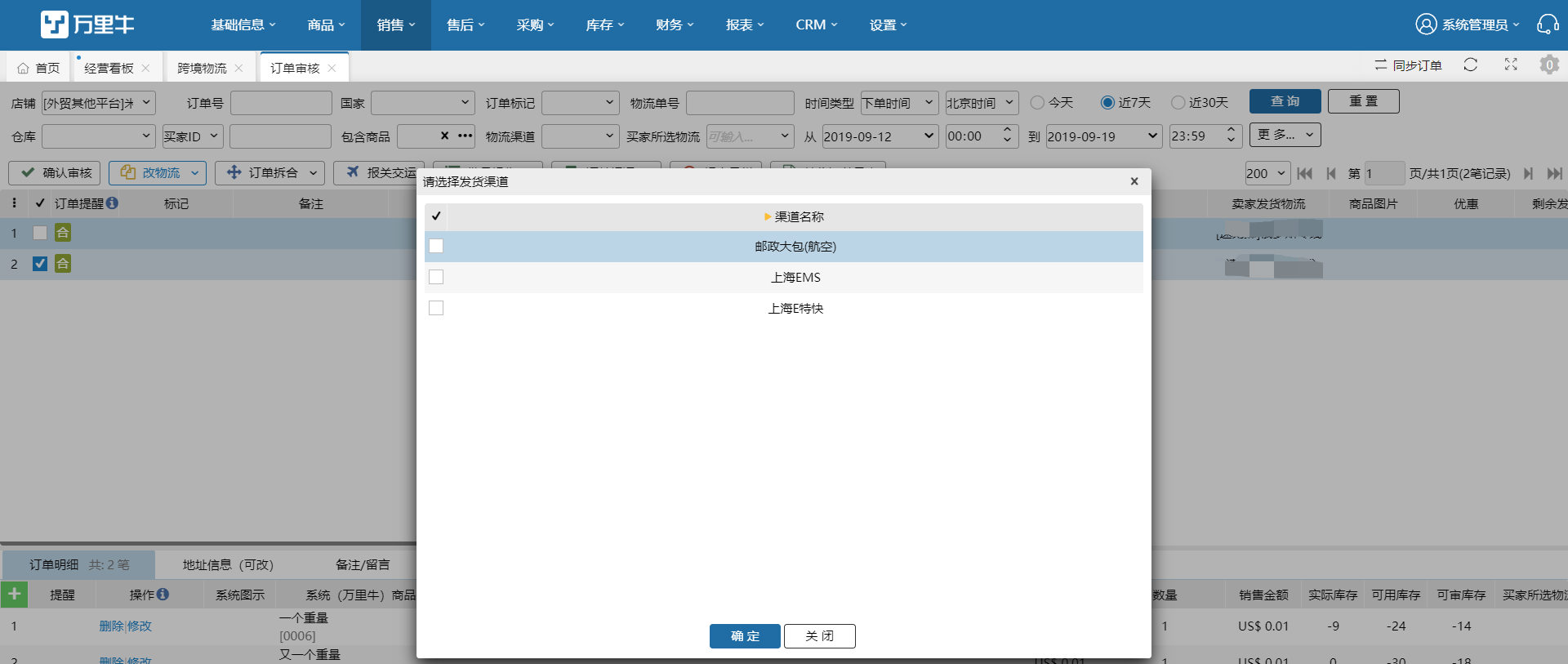Screen dimensions: 1568x664
Task: Open the 下单时间 time type dropdown
Action: (899, 103)
